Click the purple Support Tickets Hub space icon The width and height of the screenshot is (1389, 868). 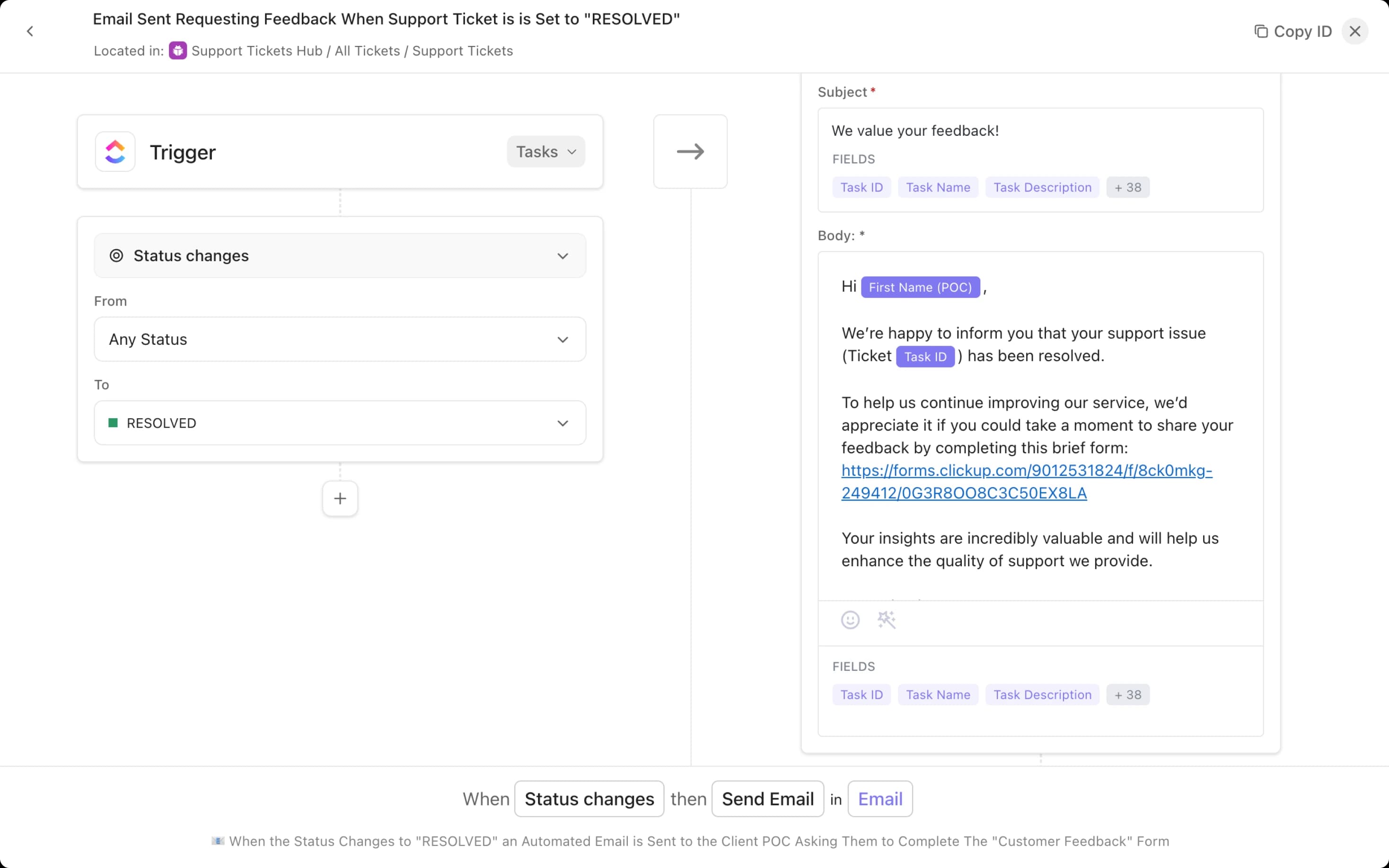[x=178, y=51]
